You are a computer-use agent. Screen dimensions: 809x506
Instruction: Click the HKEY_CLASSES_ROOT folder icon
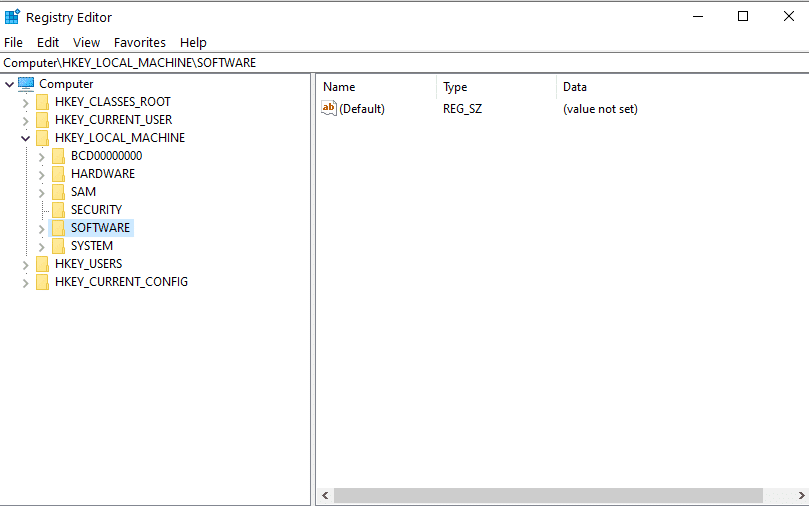tap(42, 102)
